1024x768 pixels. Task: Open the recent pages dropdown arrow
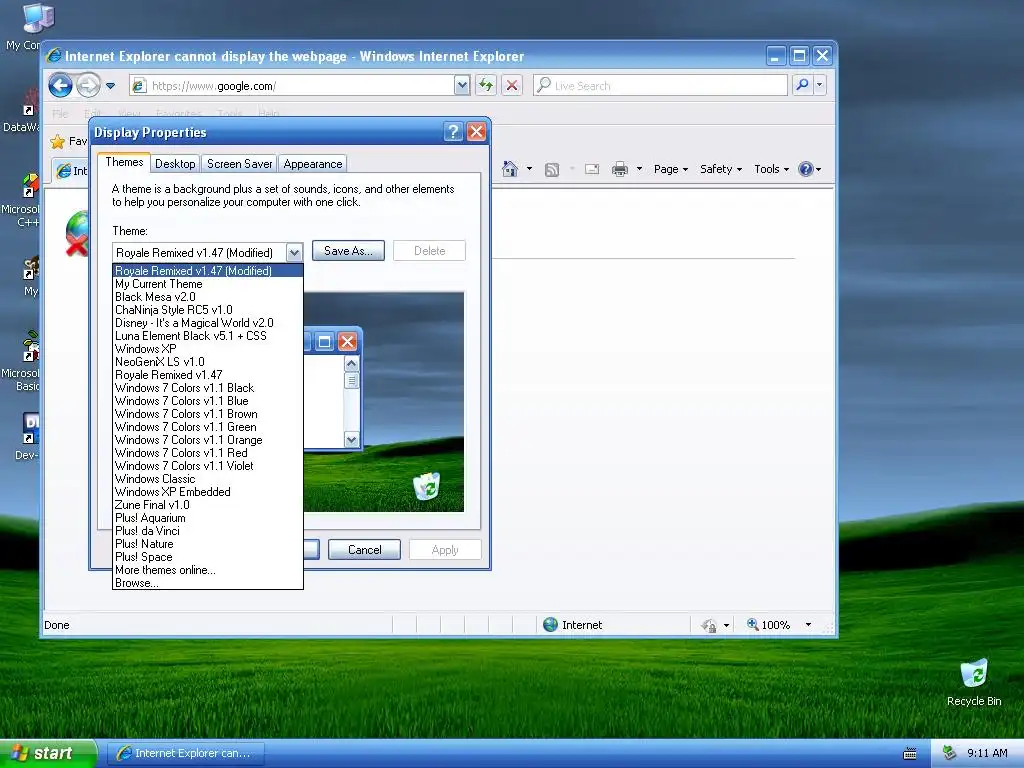(x=110, y=86)
